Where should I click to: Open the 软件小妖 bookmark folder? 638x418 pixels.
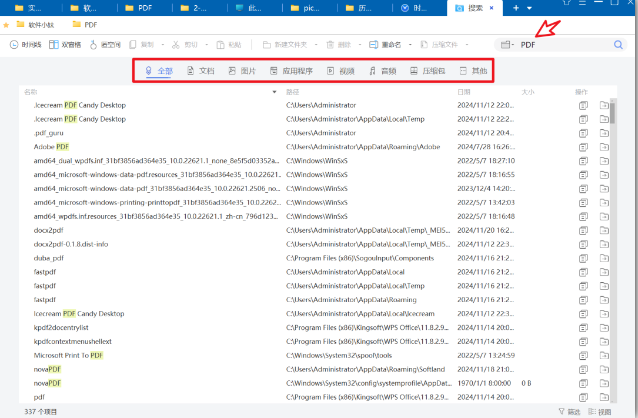coord(35,25)
